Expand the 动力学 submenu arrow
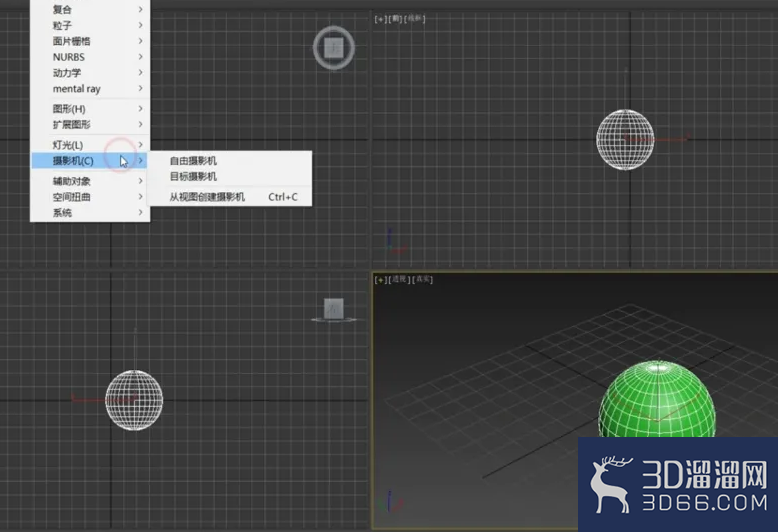 click(140, 72)
